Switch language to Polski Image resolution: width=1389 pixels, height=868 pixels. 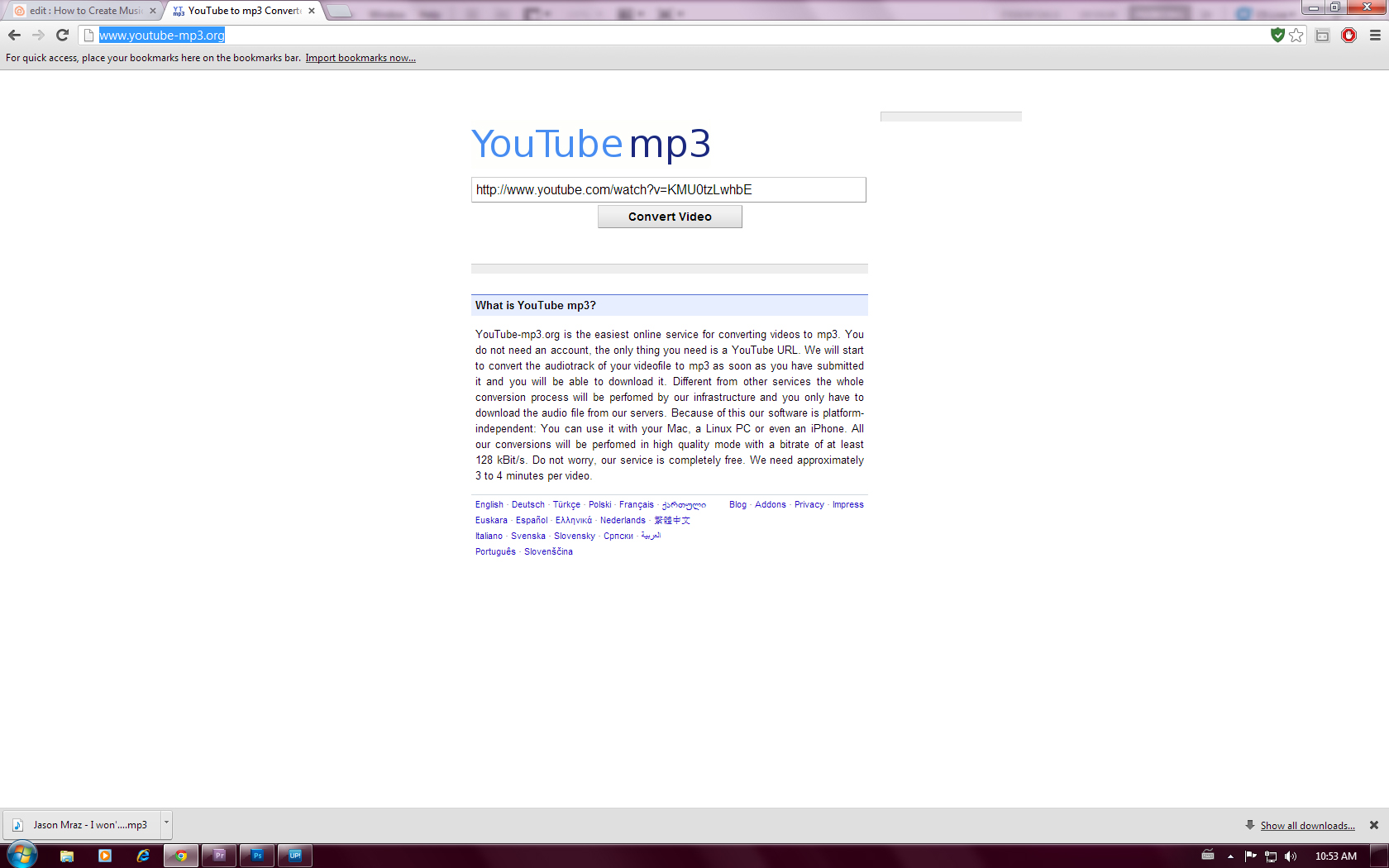600,504
